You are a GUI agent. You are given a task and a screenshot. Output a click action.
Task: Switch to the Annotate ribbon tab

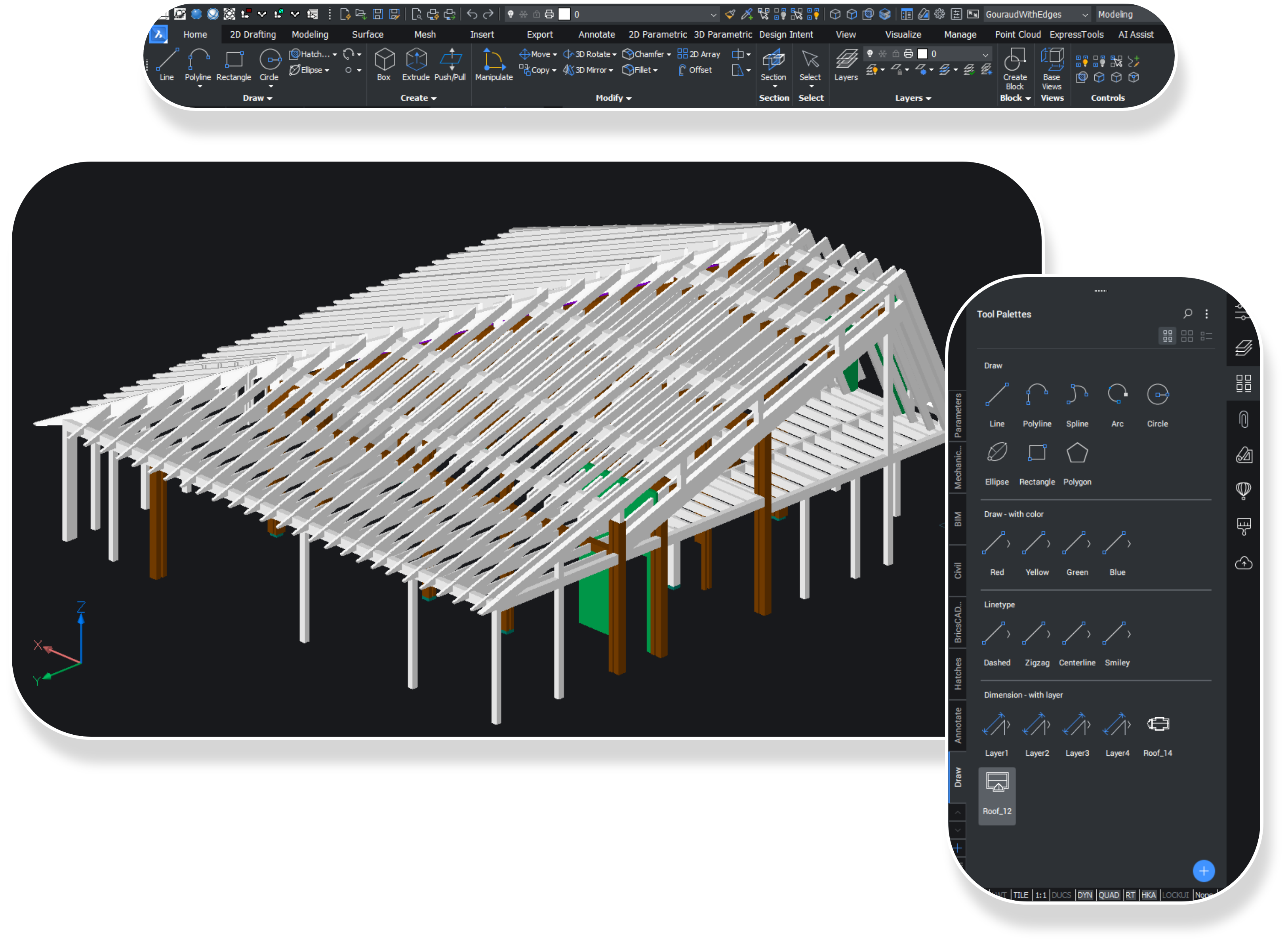pyautogui.click(x=596, y=34)
